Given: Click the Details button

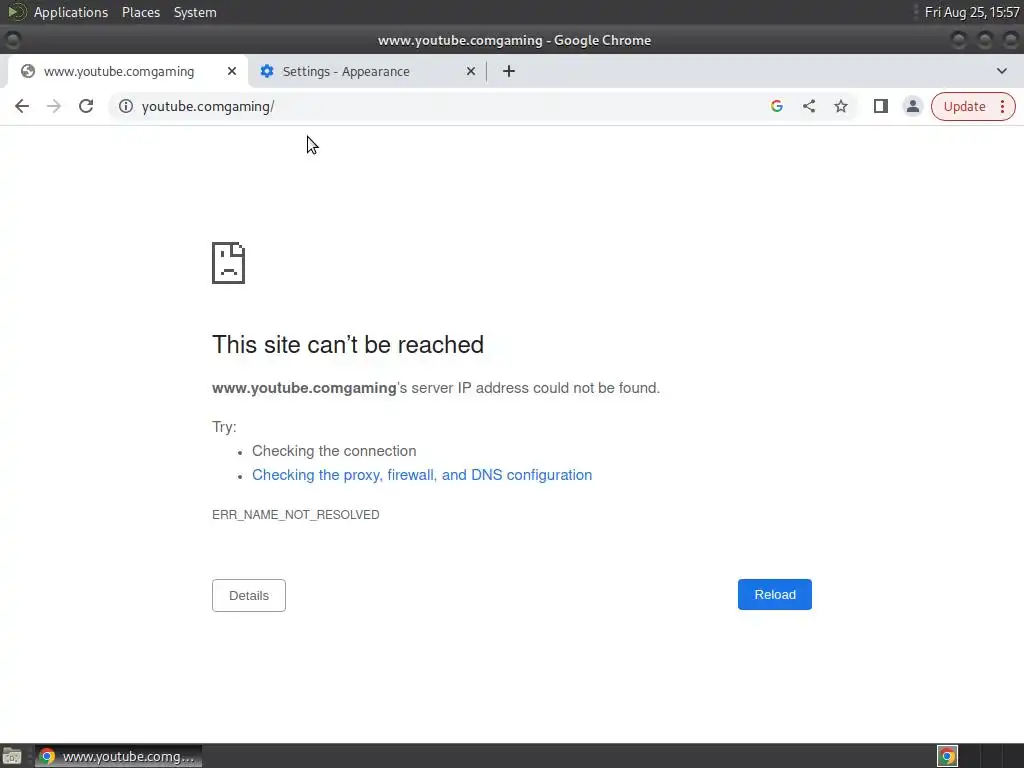Looking at the screenshot, I should (x=249, y=596).
